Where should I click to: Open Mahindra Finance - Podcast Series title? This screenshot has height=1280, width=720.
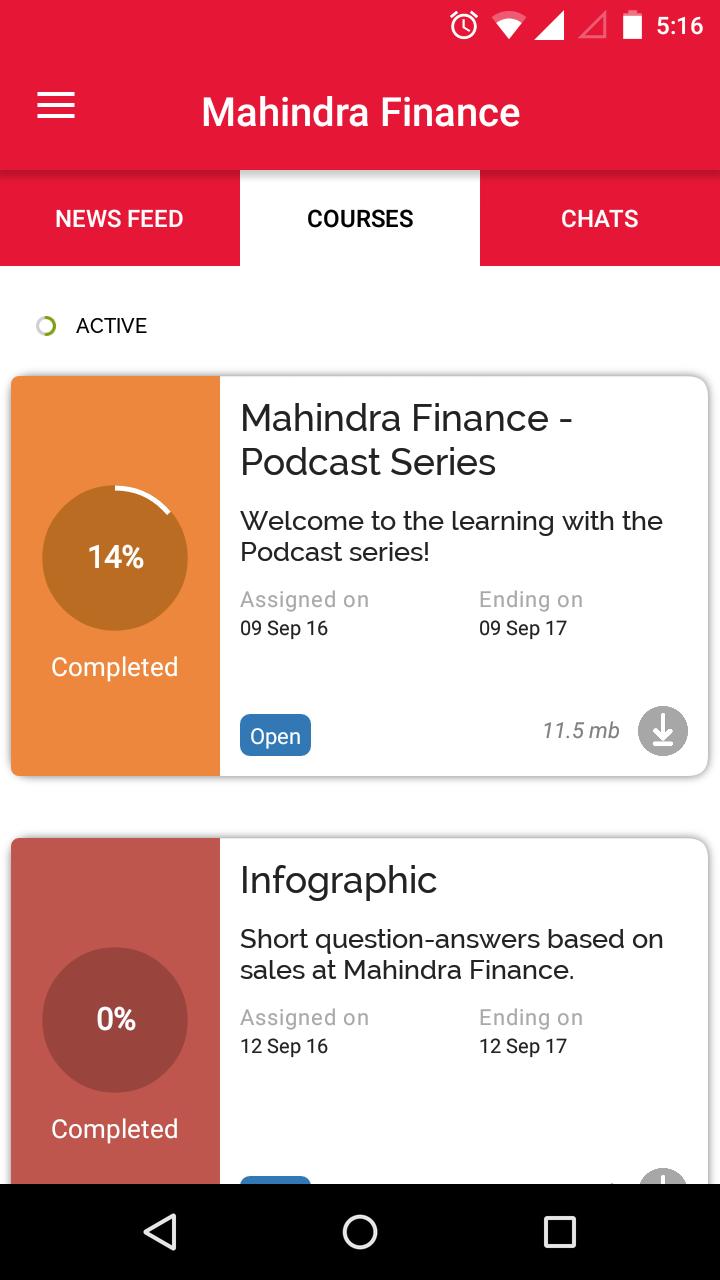[x=406, y=440]
